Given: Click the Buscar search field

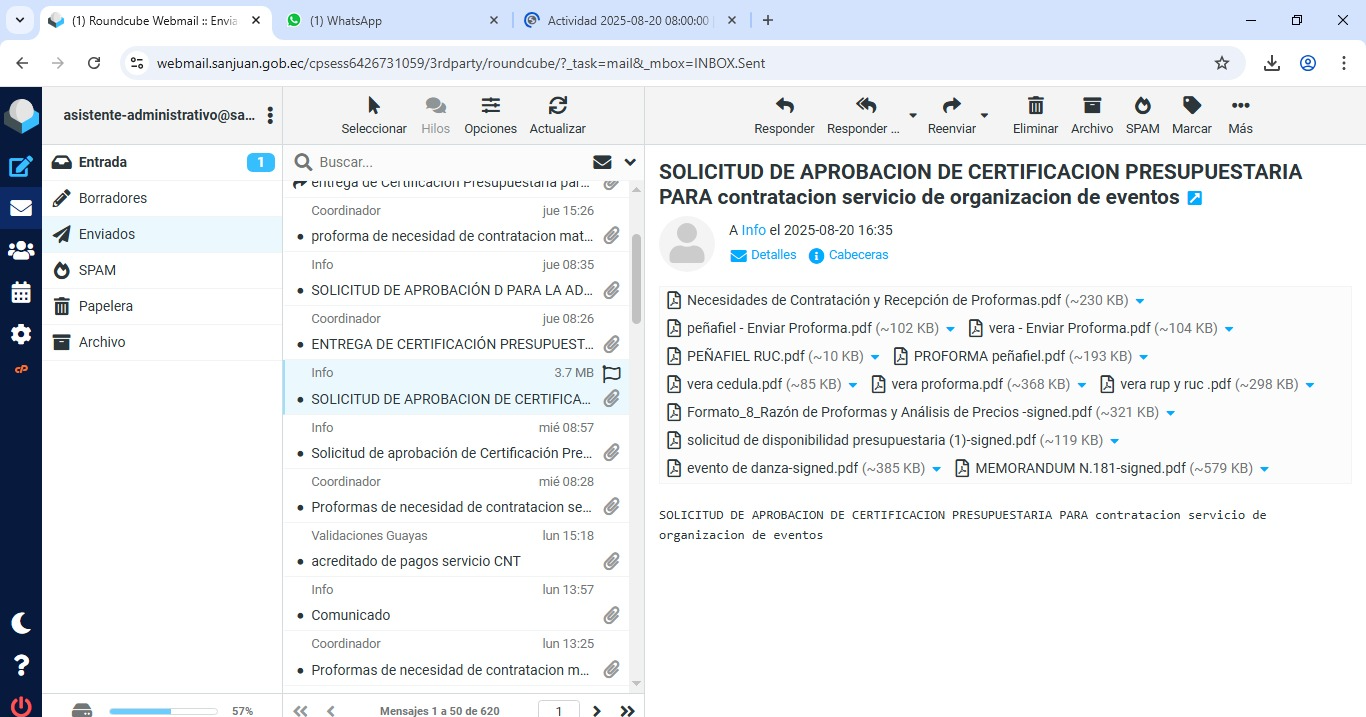Looking at the screenshot, I should point(450,162).
